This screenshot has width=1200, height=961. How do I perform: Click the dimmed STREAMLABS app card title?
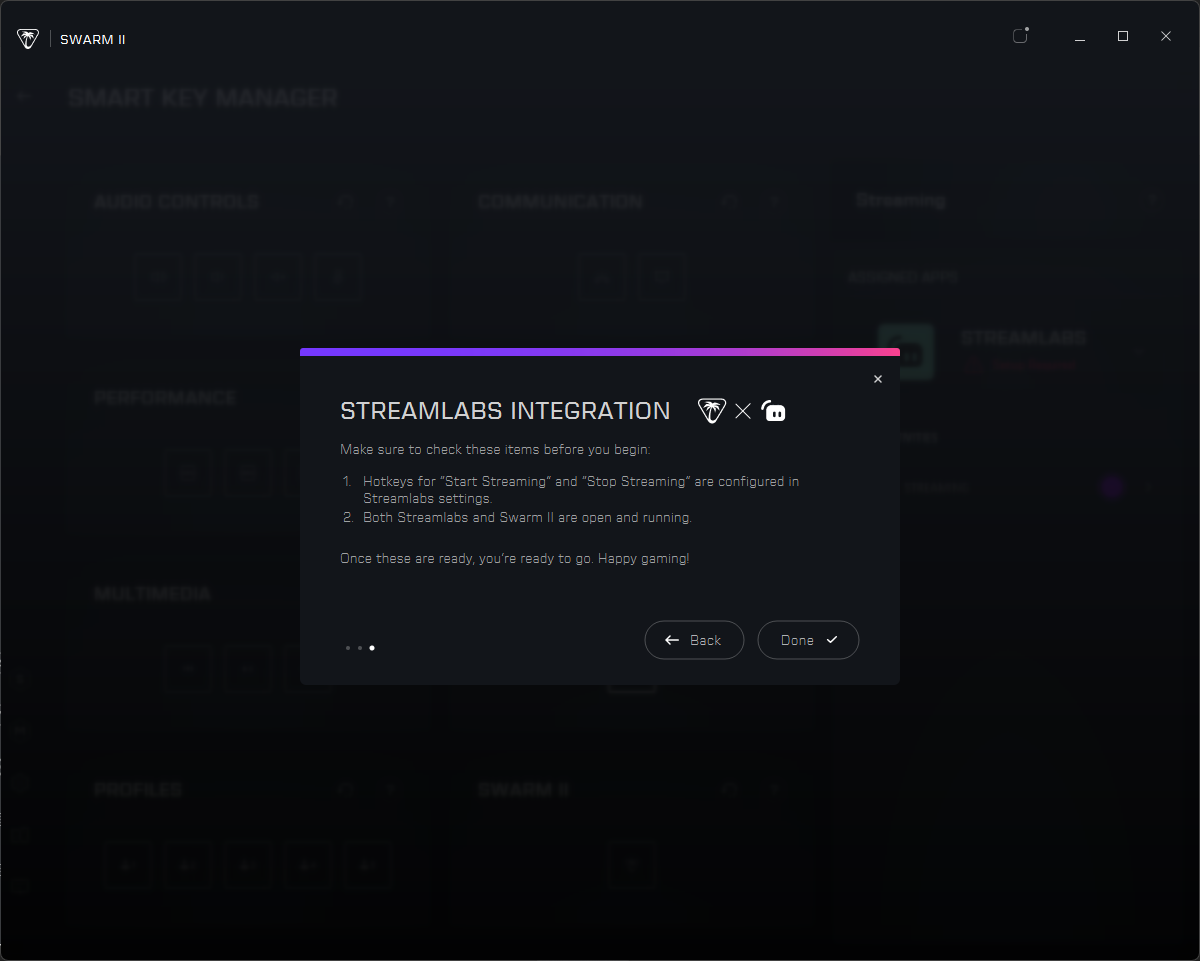(x=1023, y=338)
